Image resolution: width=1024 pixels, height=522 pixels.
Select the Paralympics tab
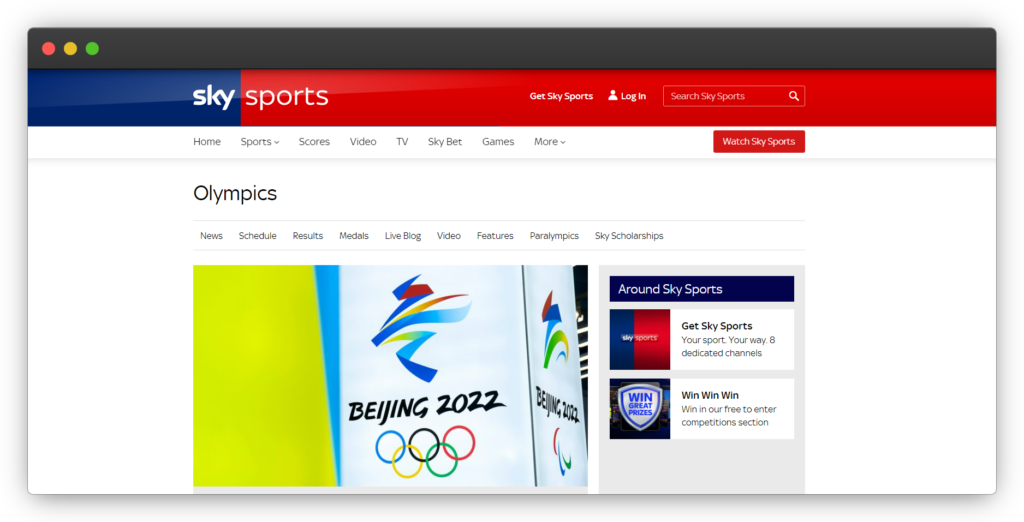[554, 236]
